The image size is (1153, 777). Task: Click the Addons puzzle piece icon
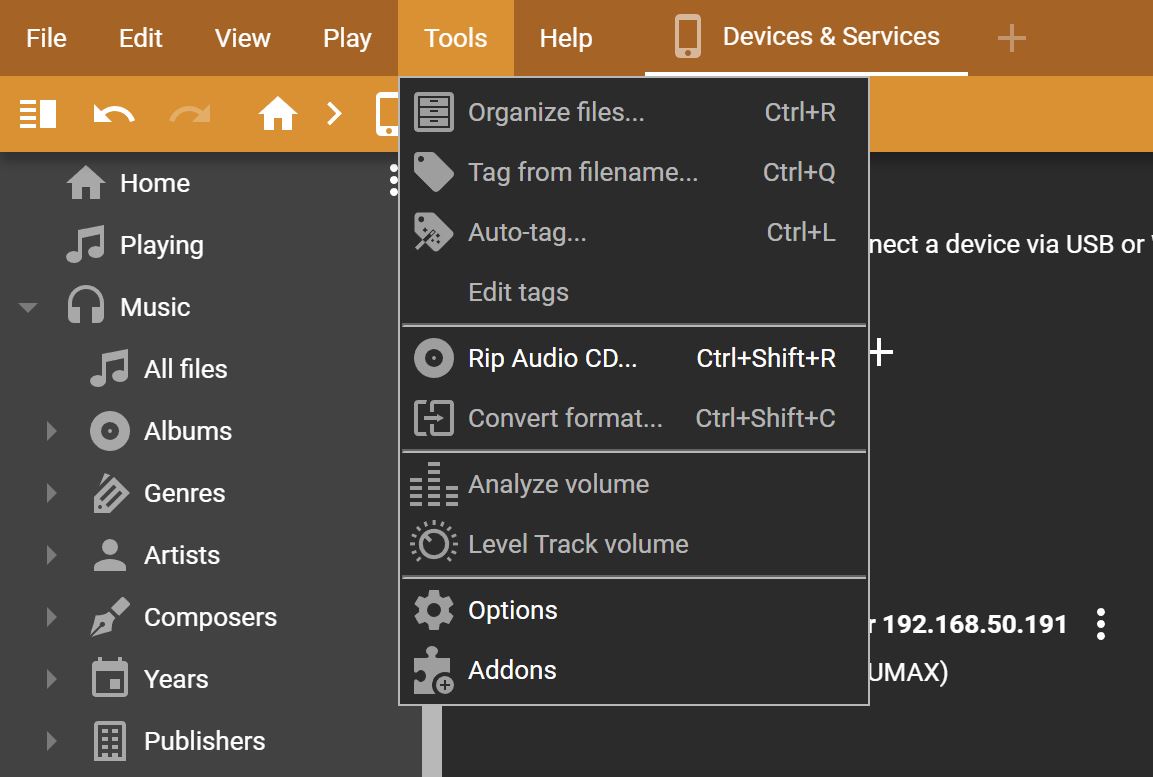[x=433, y=670]
